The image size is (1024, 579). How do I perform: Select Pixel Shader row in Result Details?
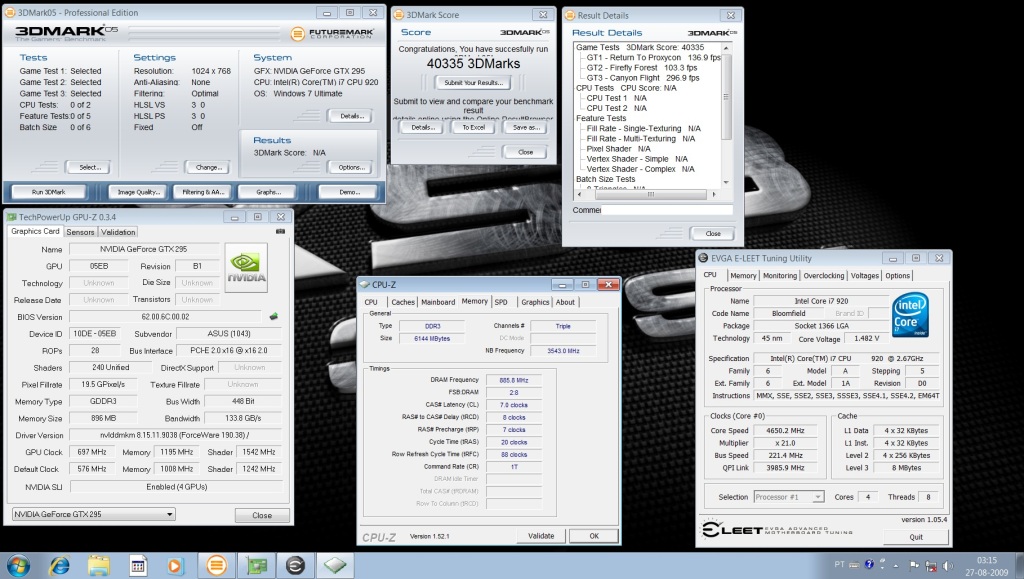point(618,149)
